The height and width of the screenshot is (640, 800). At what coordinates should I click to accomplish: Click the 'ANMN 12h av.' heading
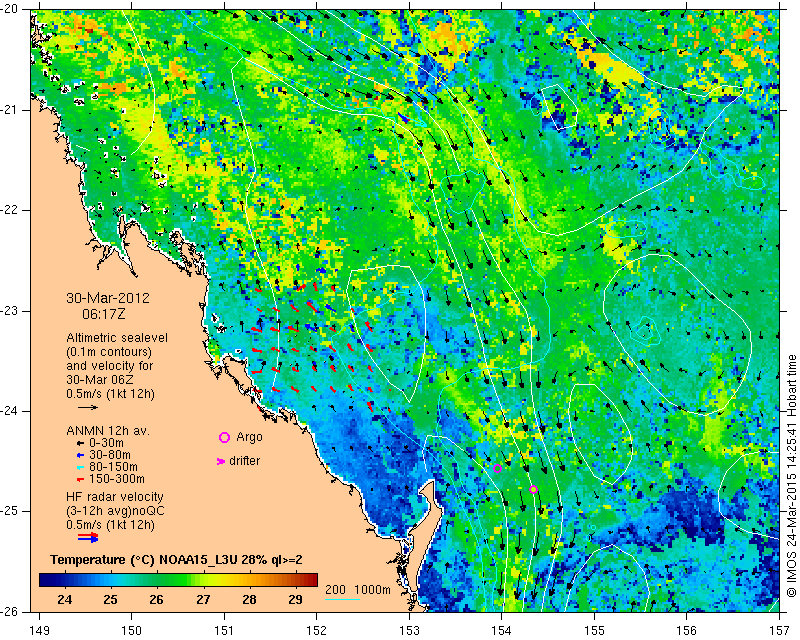pos(108,431)
